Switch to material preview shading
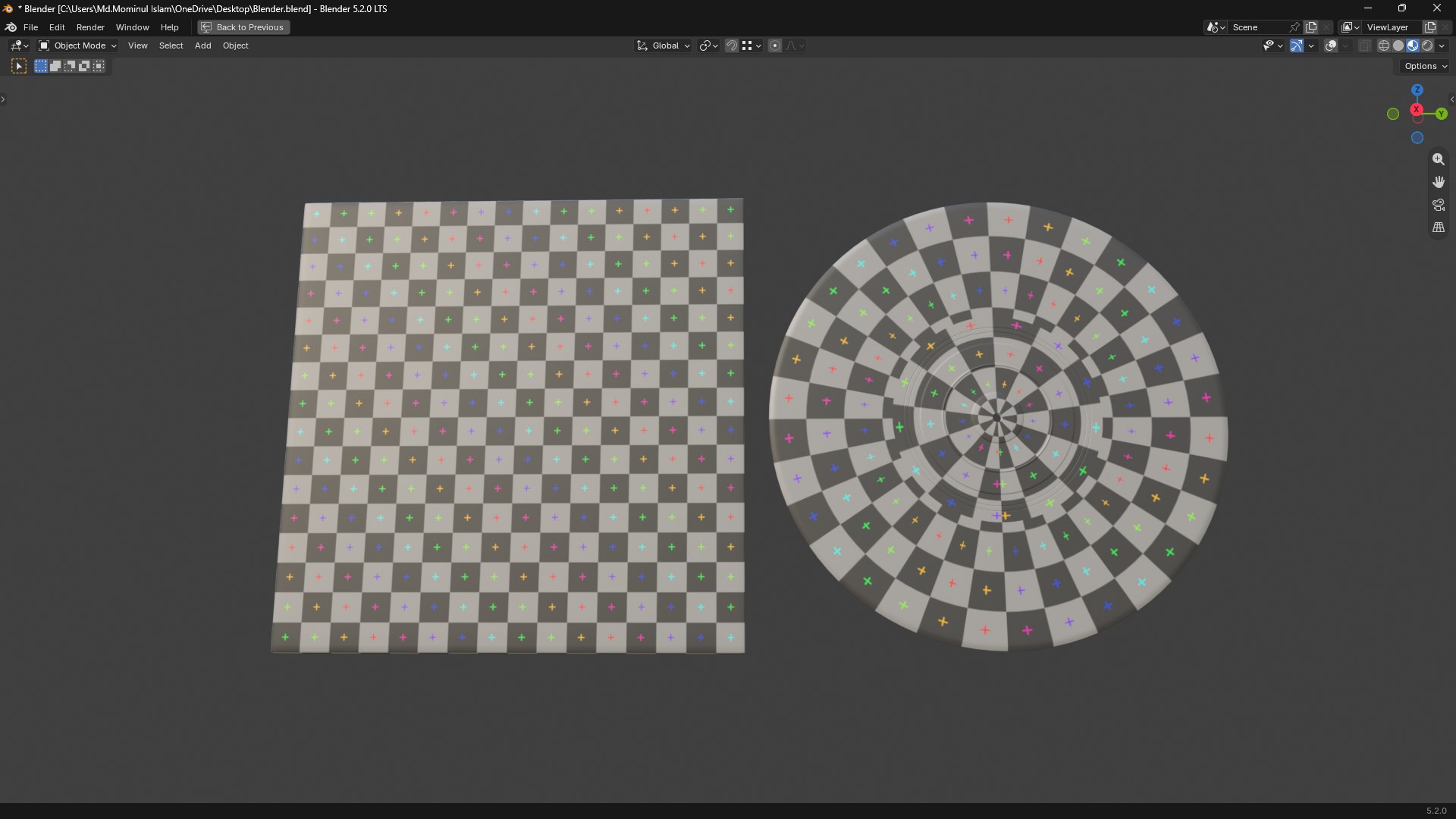 1413,46
